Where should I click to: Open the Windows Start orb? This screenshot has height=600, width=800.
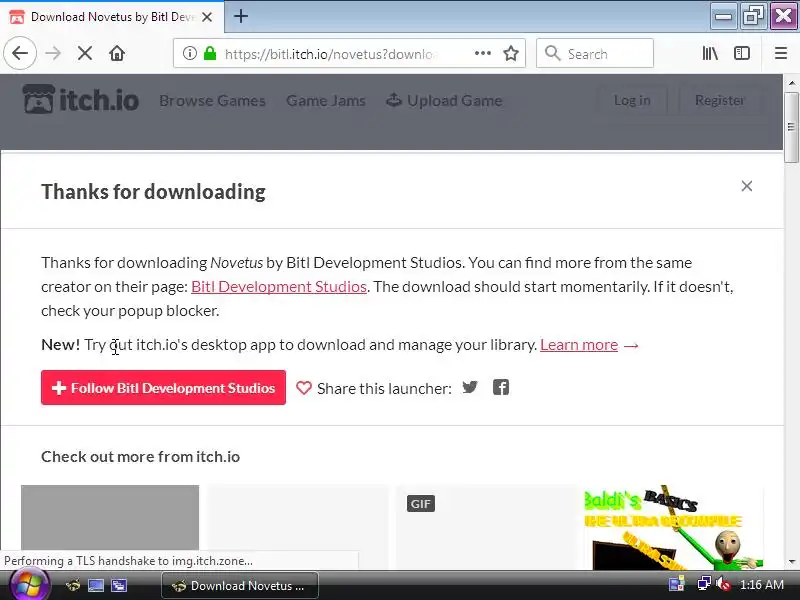click(29, 585)
